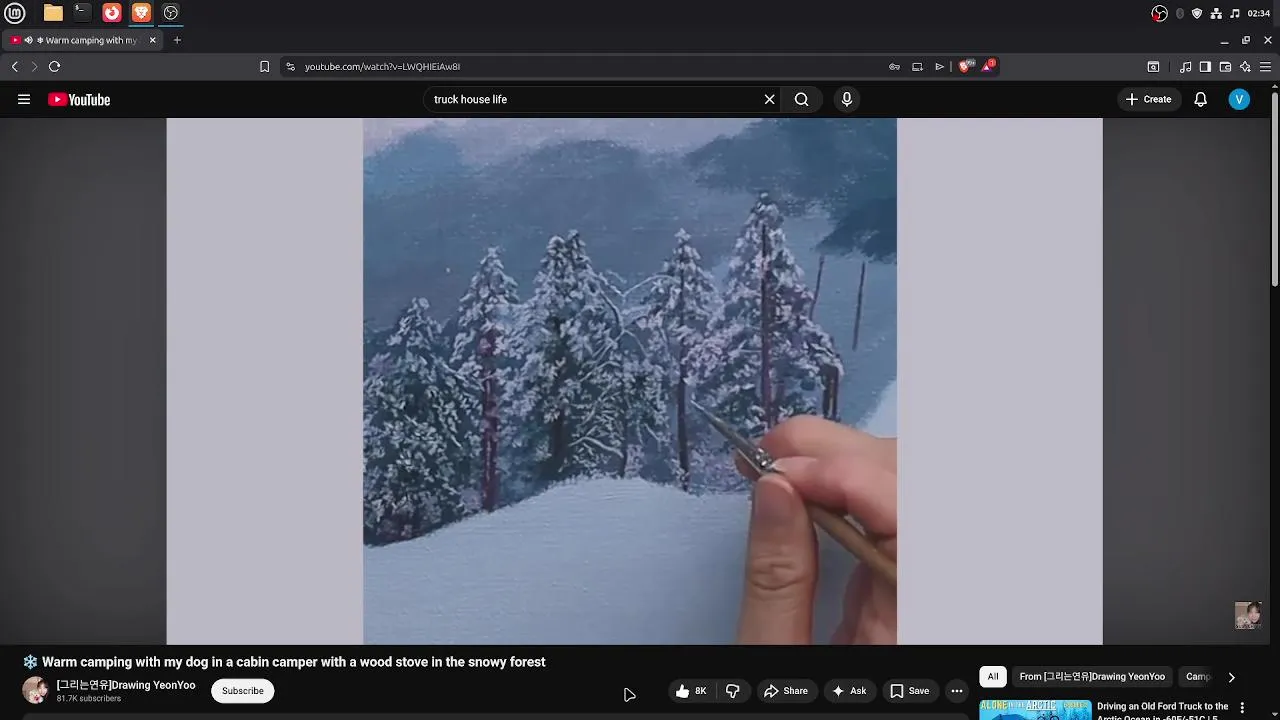1280x720 pixels.
Task: Bookmark this page in the browser
Action: [x=264, y=66]
